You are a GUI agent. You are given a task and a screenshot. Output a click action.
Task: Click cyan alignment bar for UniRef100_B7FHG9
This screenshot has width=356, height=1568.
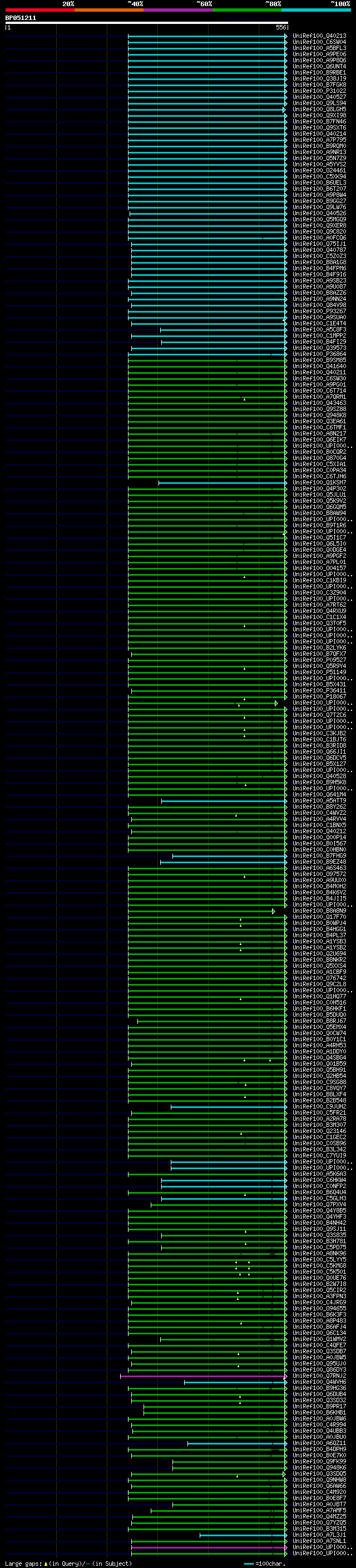click(229, 857)
